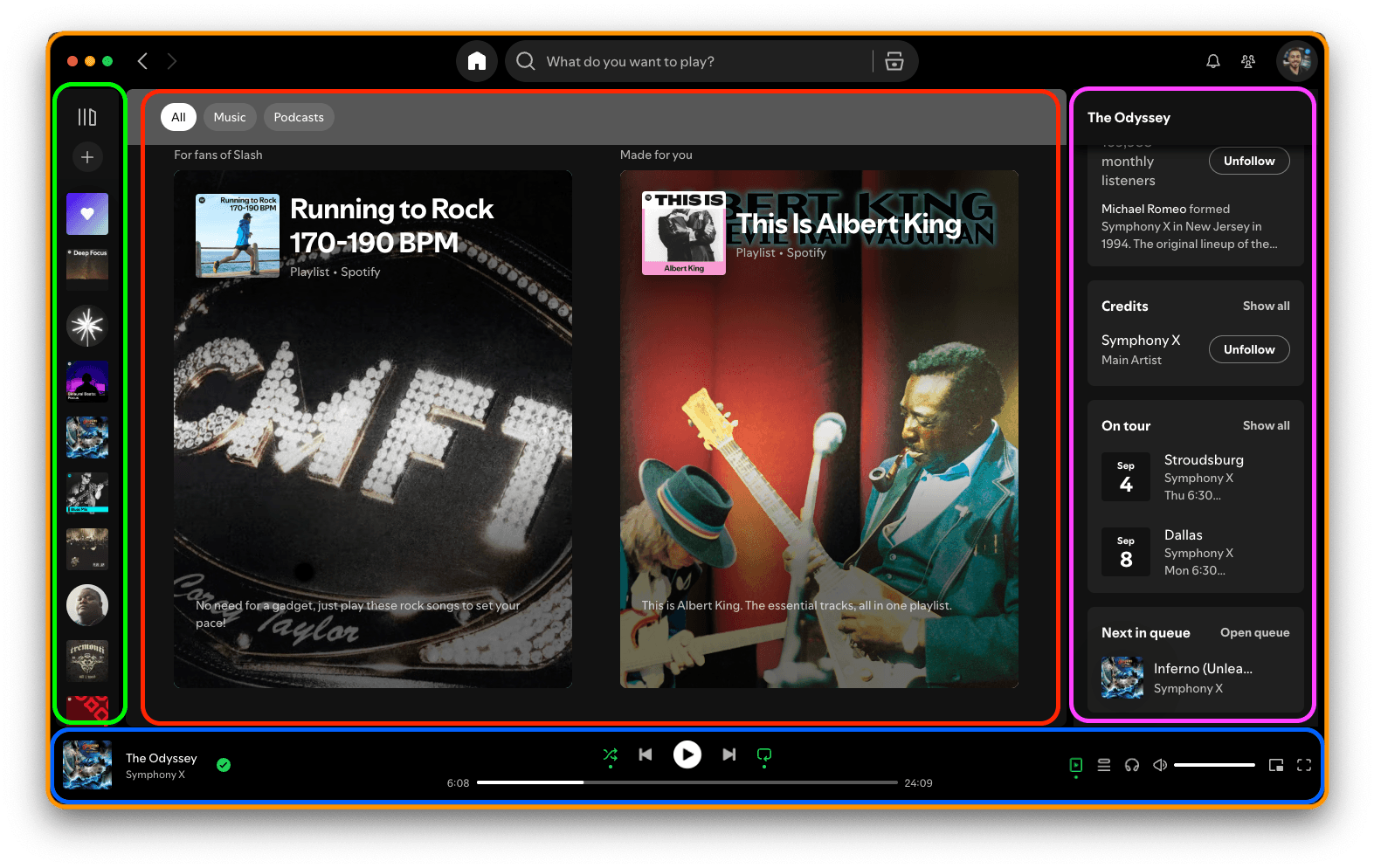Open Liked Songs in sidebar

pyautogui.click(x=87, y=214)
